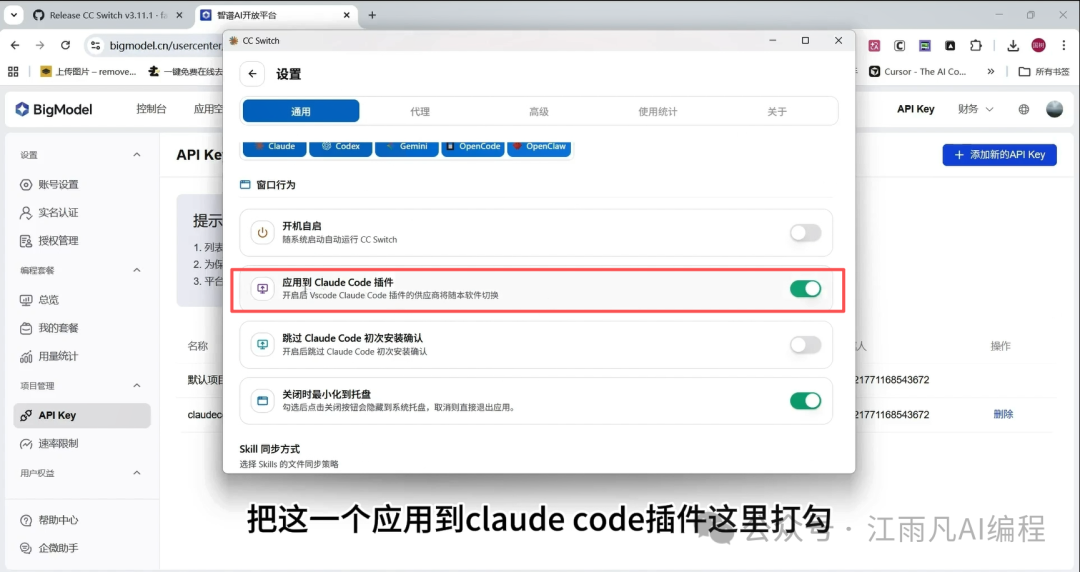Disable 应用到 Claude Code 插件 switch

[805, 289]
